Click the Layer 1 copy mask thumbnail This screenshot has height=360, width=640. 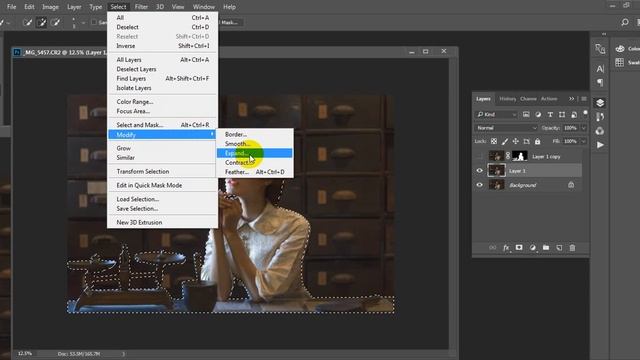[x=520, y=156]
